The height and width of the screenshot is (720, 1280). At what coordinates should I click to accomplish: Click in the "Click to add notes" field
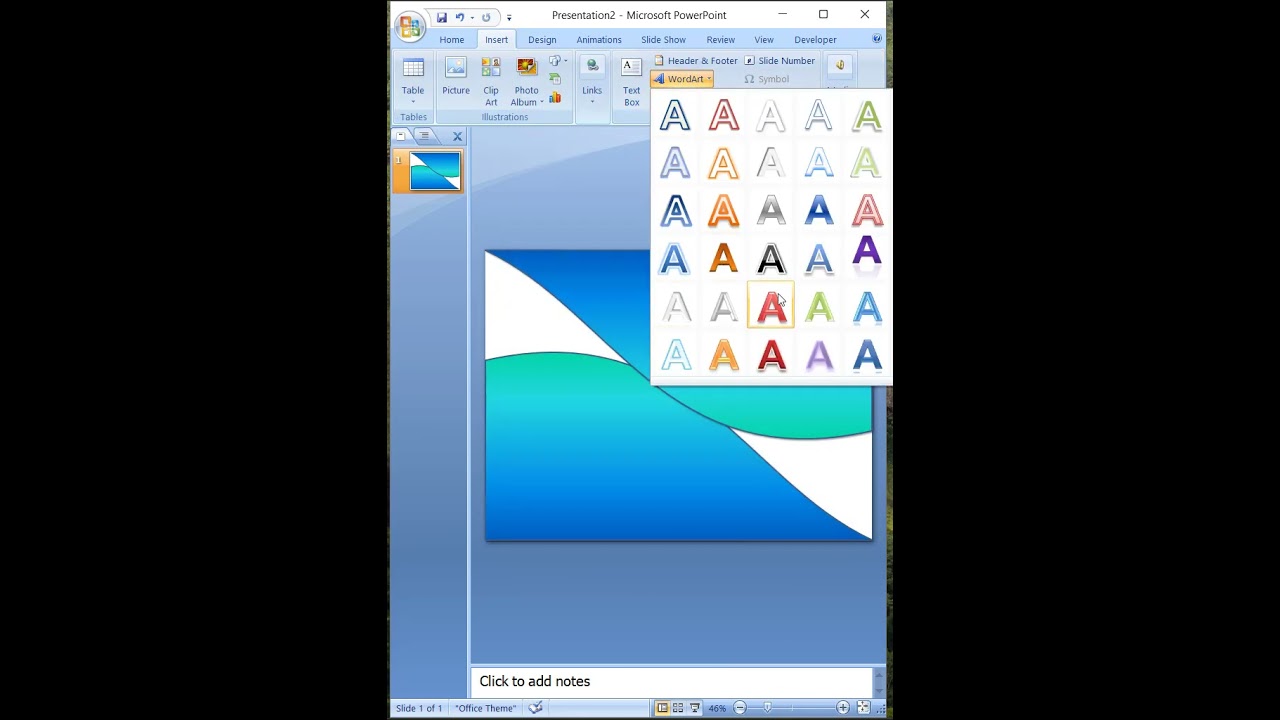point(672,681)
